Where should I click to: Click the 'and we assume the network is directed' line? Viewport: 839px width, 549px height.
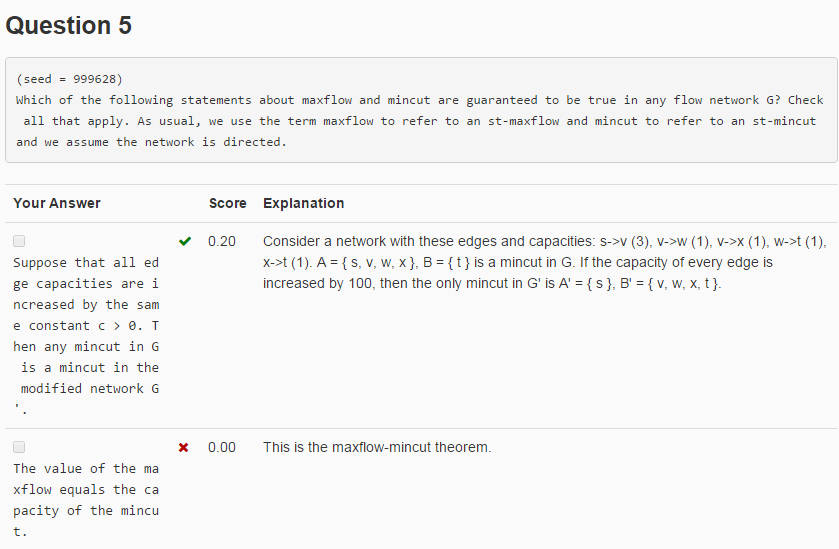point(151,142)
